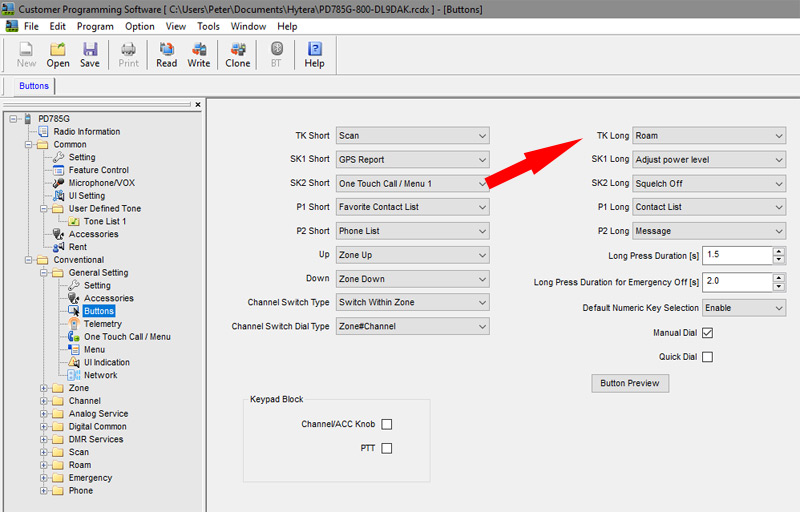This screenshot has height=512, width=800.
Task: Save the codeplug with Save icon
Action: (90, 55)
